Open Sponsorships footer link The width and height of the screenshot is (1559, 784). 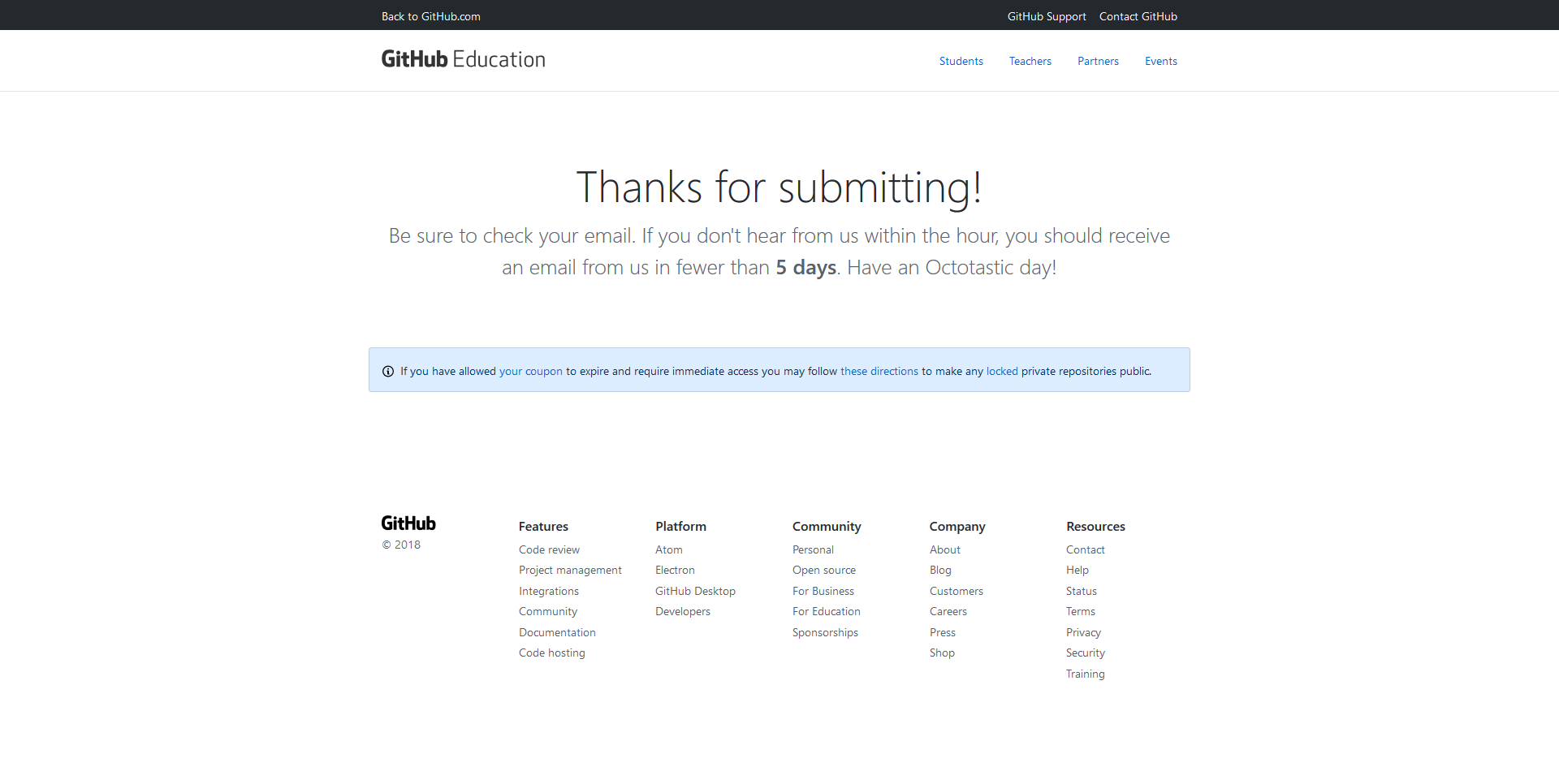(x=825, y=632)
